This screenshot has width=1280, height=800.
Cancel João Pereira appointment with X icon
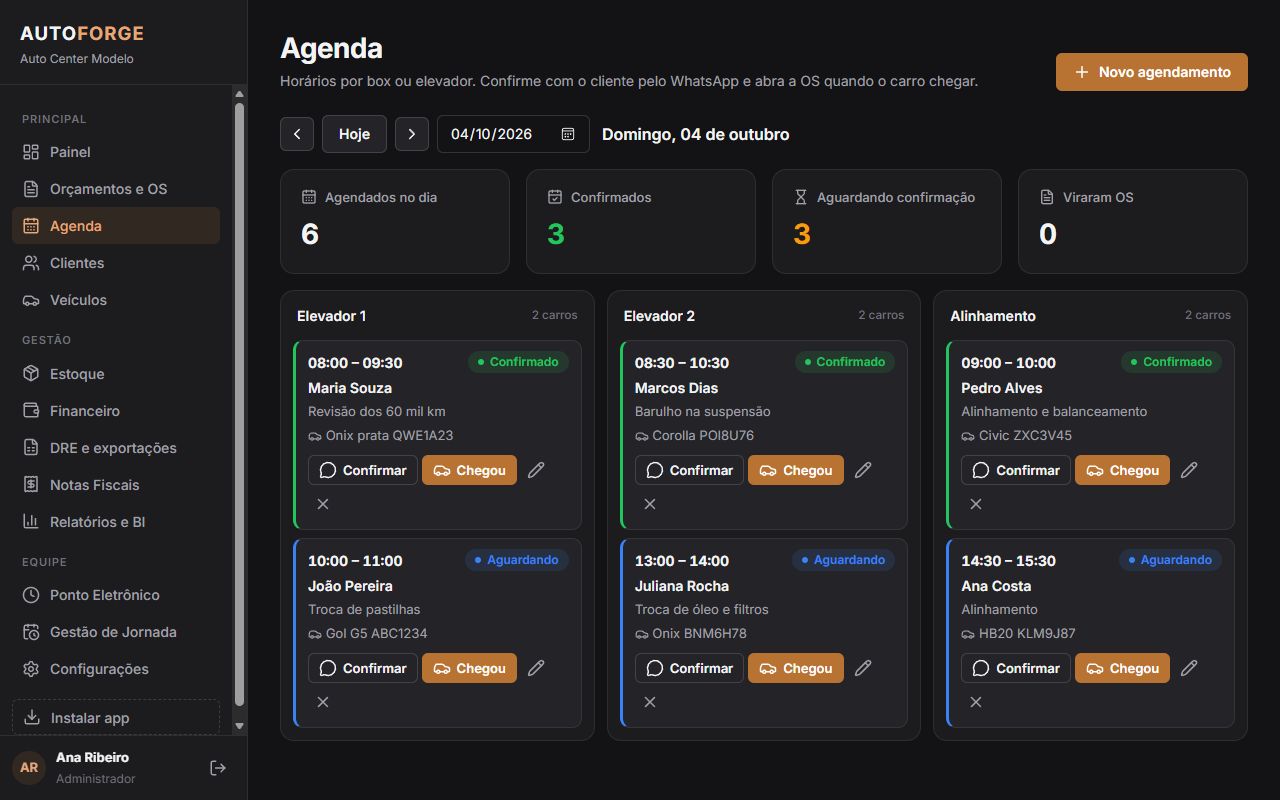(x=323, y=702)
